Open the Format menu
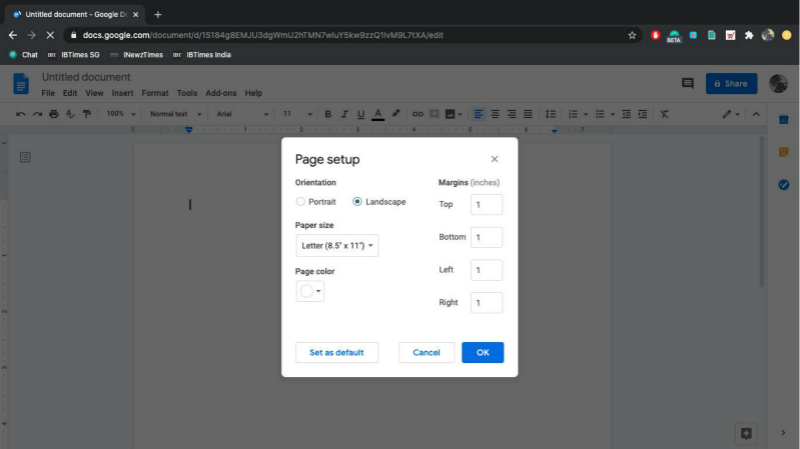Screen dimensions: 800x449 [155, 93]
